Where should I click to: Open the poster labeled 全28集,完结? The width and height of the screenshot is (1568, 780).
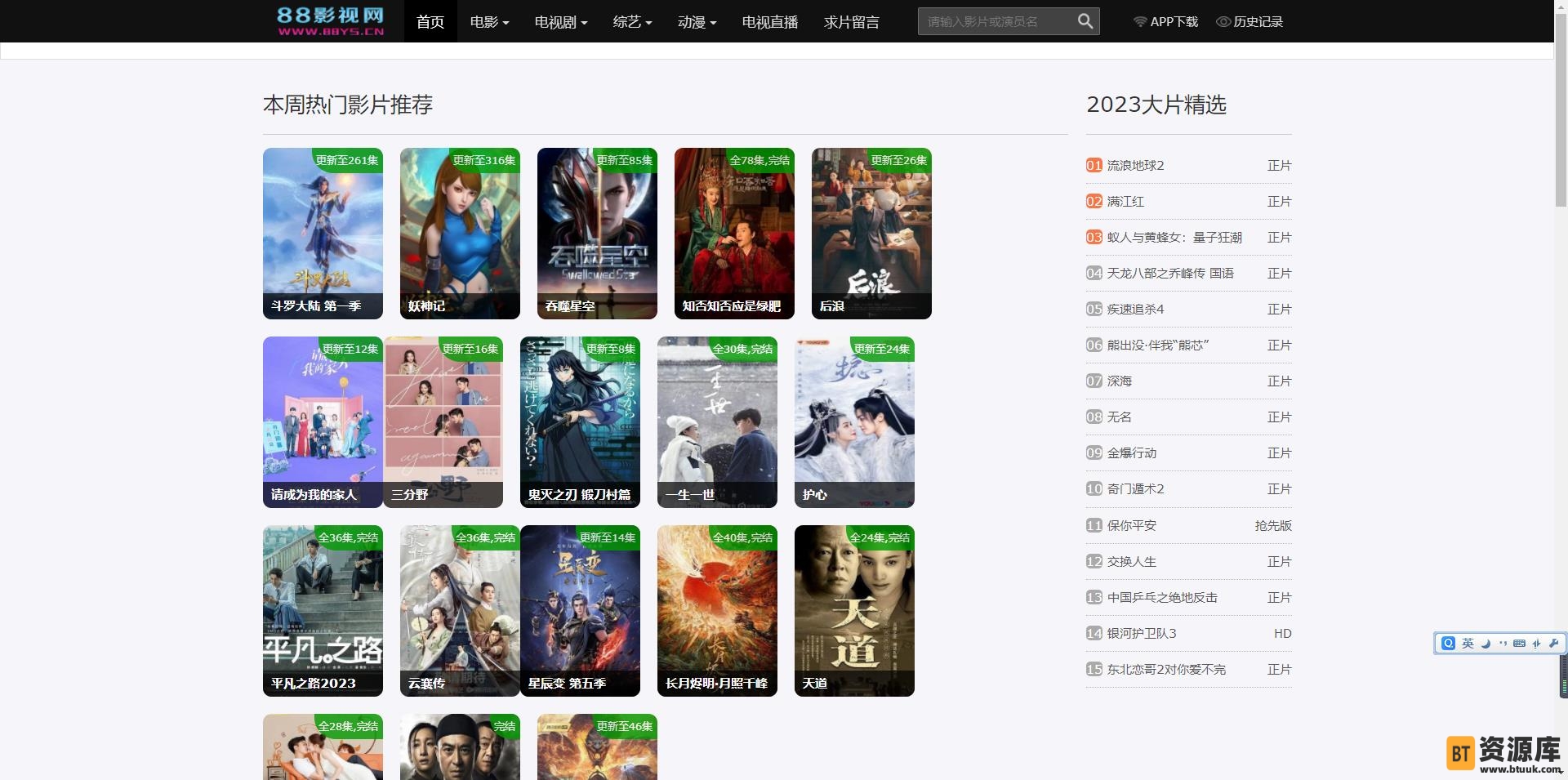pos(323,747)
